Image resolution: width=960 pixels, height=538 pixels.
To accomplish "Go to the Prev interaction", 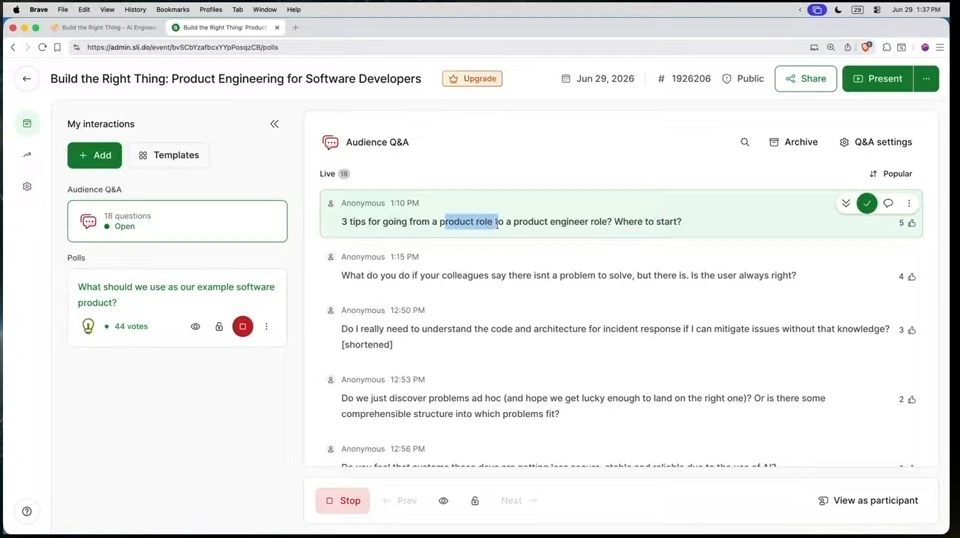I will pos(400,501).
